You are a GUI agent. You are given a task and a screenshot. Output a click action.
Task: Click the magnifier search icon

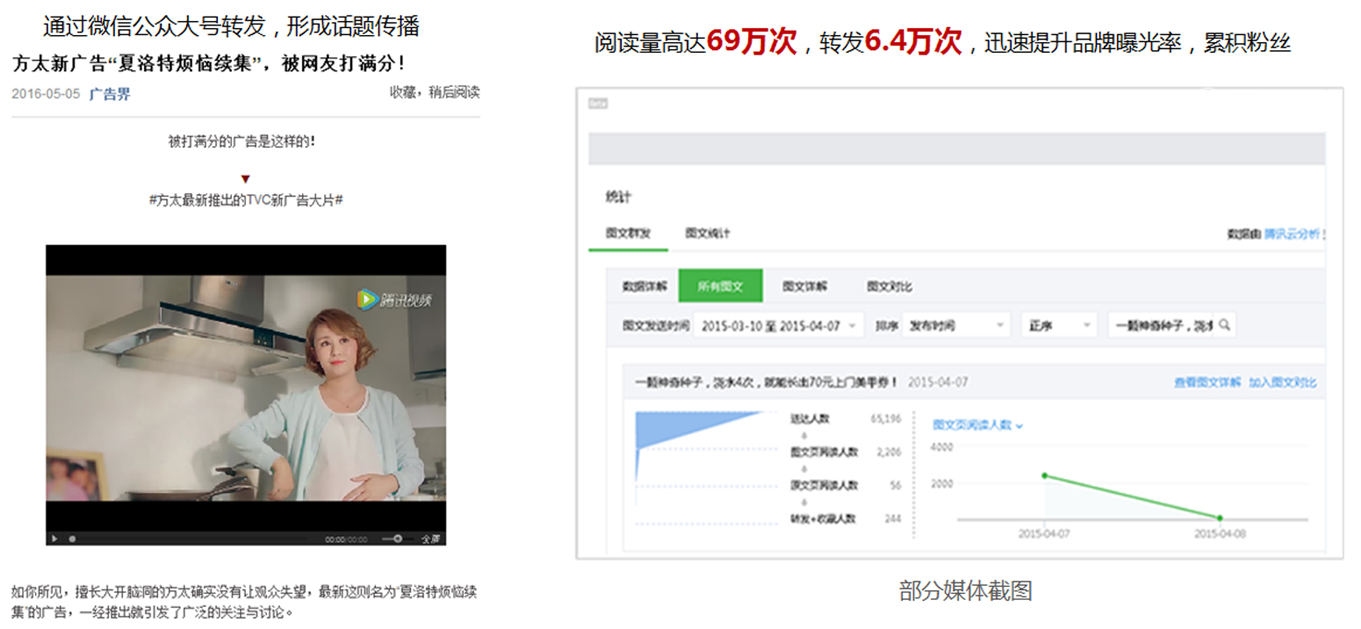1223,326
